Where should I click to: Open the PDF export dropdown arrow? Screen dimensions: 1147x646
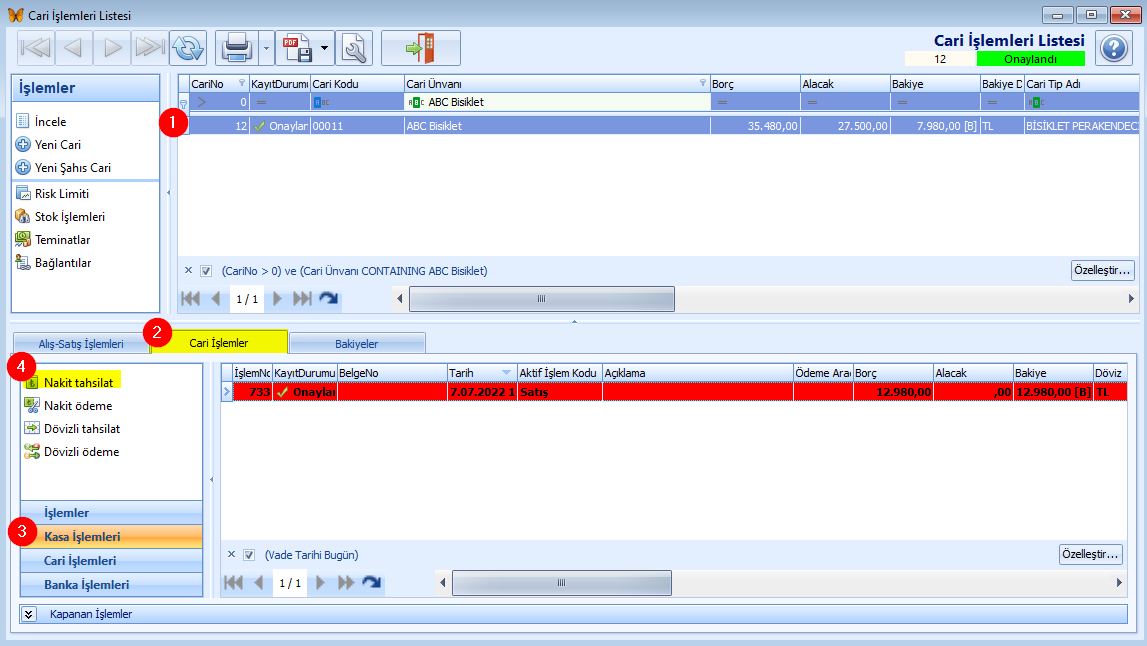coord(325,47)
